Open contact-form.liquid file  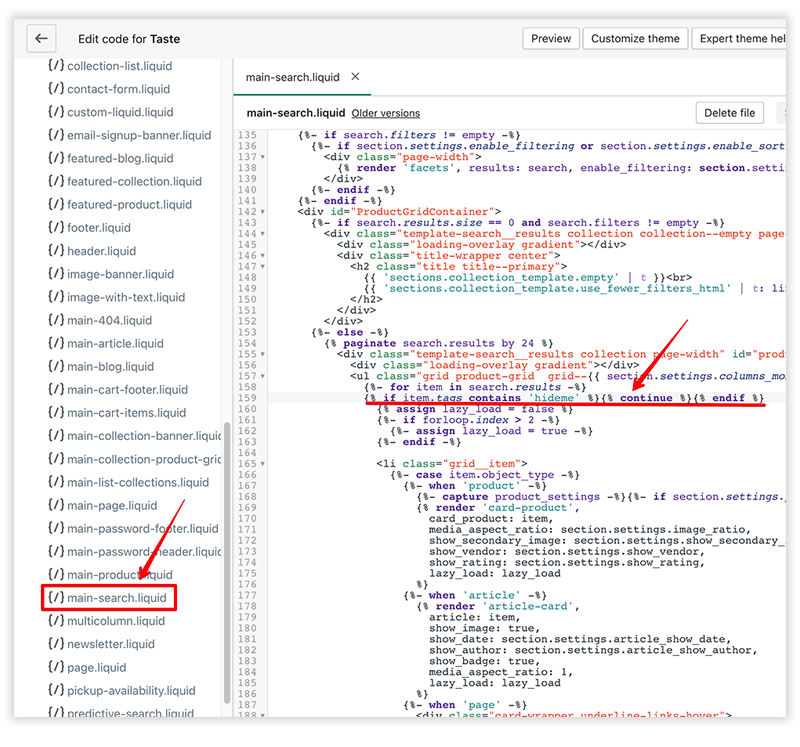(x=109, y=89)
